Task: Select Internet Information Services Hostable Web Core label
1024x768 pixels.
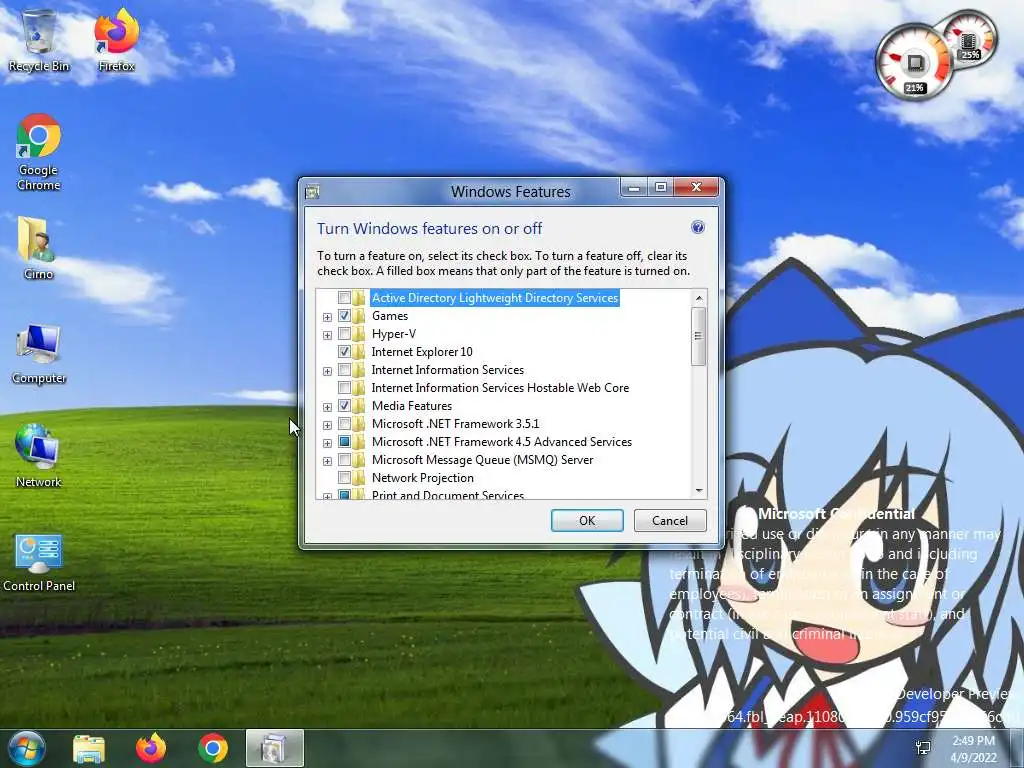Action: [x=500, y=388]
